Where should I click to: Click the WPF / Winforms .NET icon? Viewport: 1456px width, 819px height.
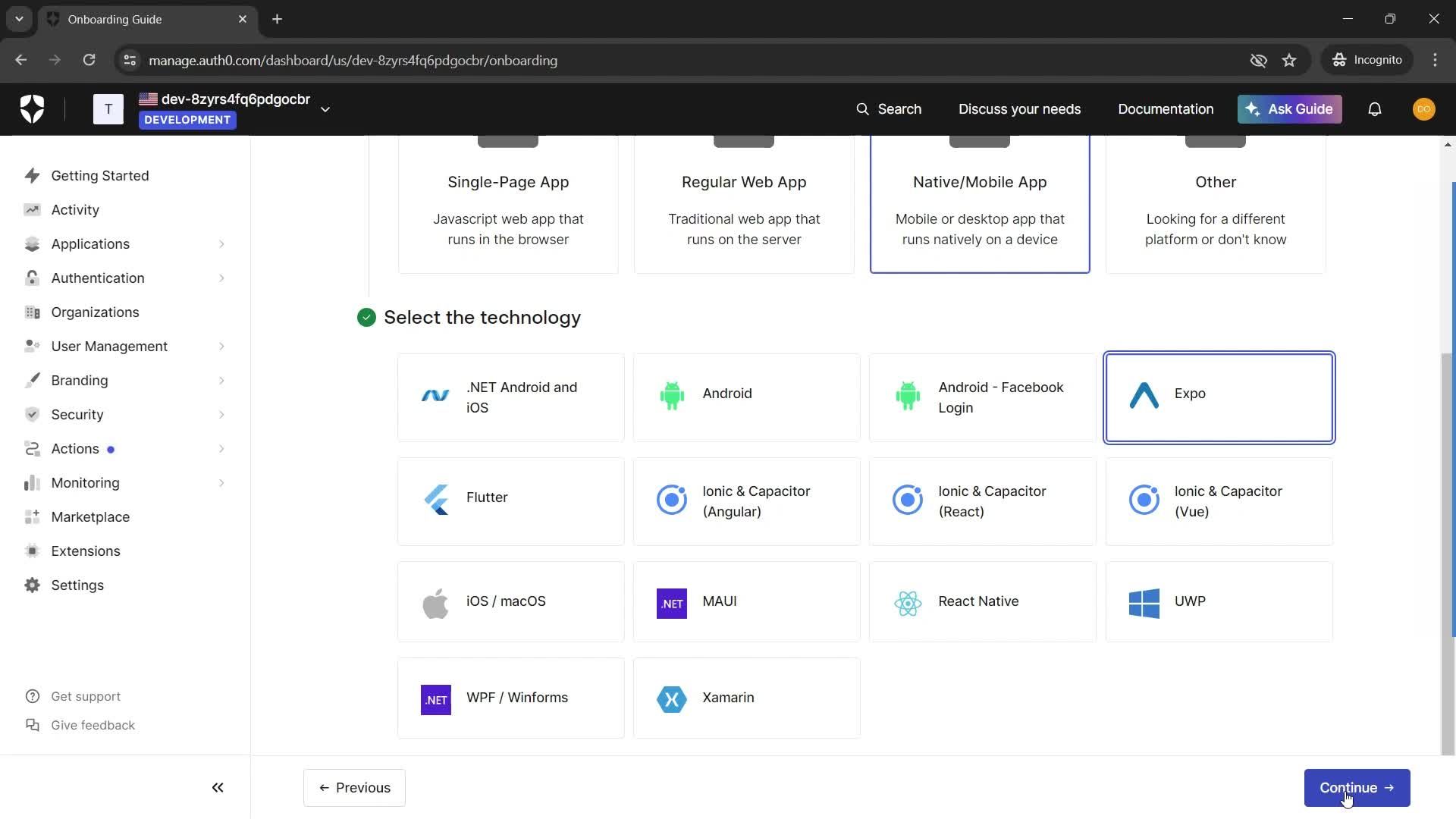(436, 700)
